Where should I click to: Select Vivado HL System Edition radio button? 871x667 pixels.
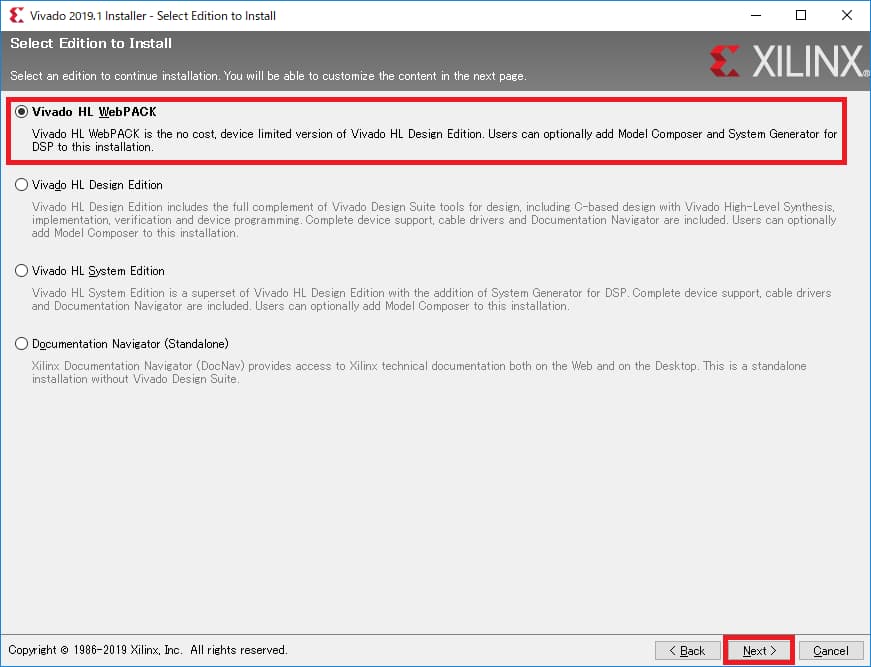click(x=21, y=270)
